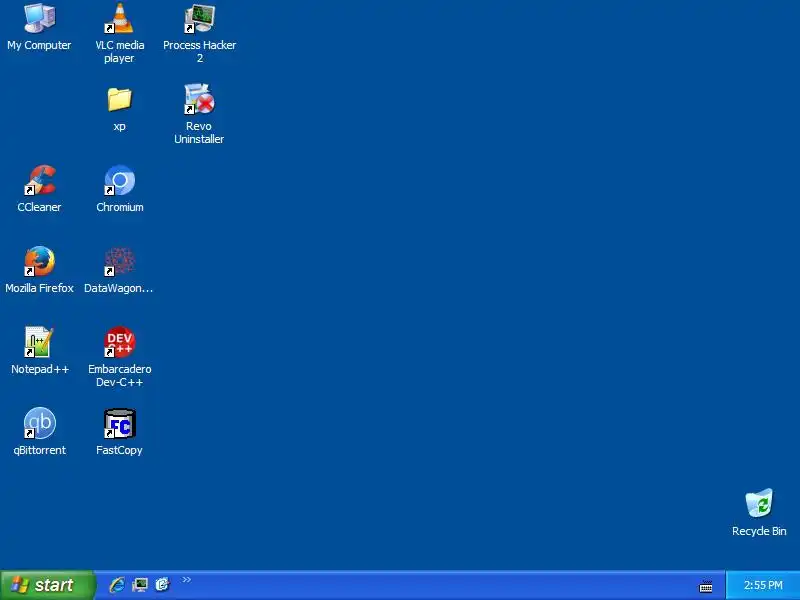Viewport: 800px width, 600px height.
Task: Click the envelope icon in Quick Launch
Action: (162, 584)
